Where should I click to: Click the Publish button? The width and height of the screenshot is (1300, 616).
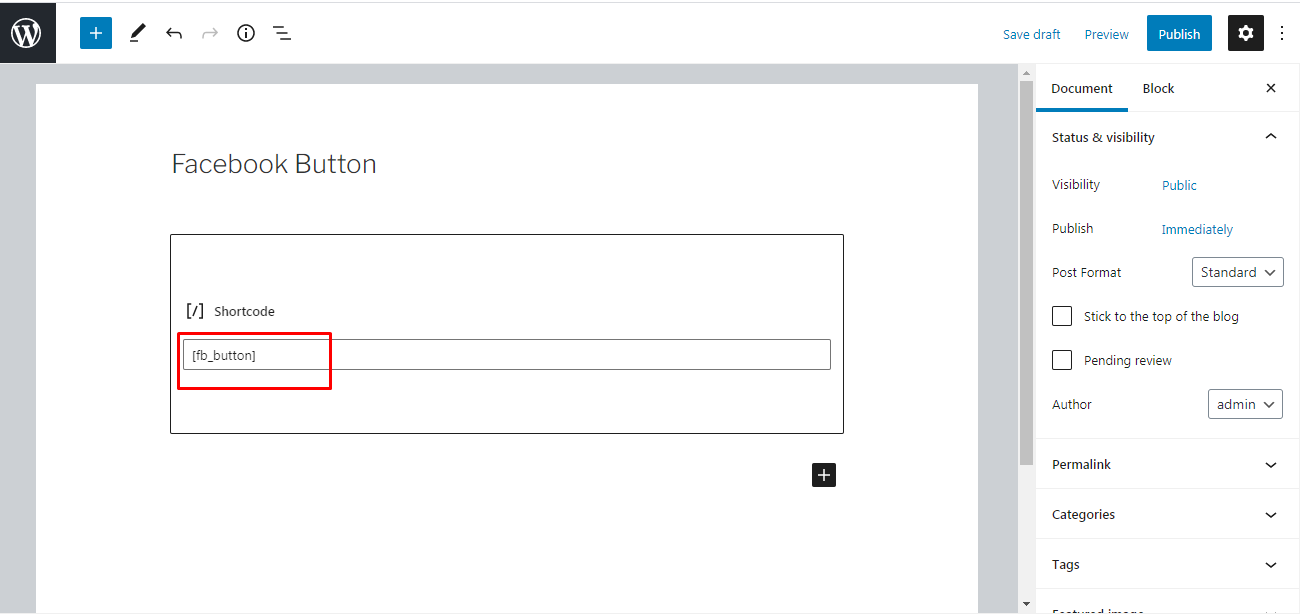point(1179,33)
